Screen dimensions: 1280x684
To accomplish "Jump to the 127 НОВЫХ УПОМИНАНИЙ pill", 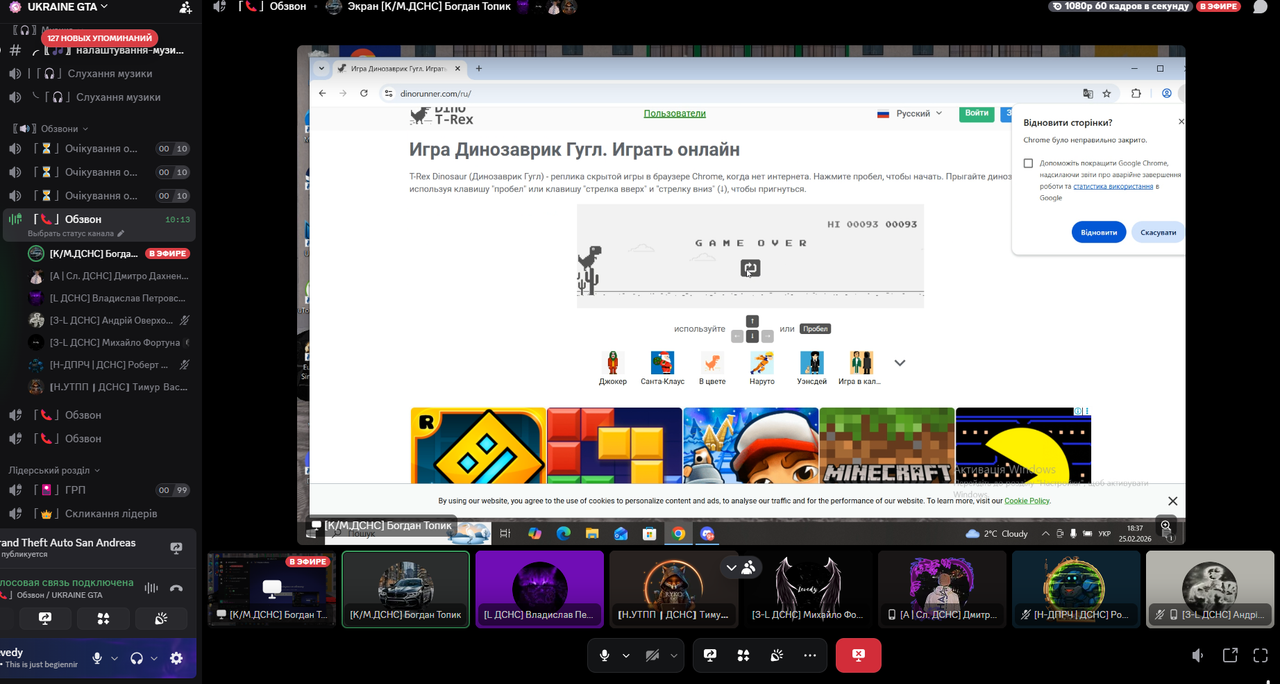I will pyautogui.click(x=99, y=38).
